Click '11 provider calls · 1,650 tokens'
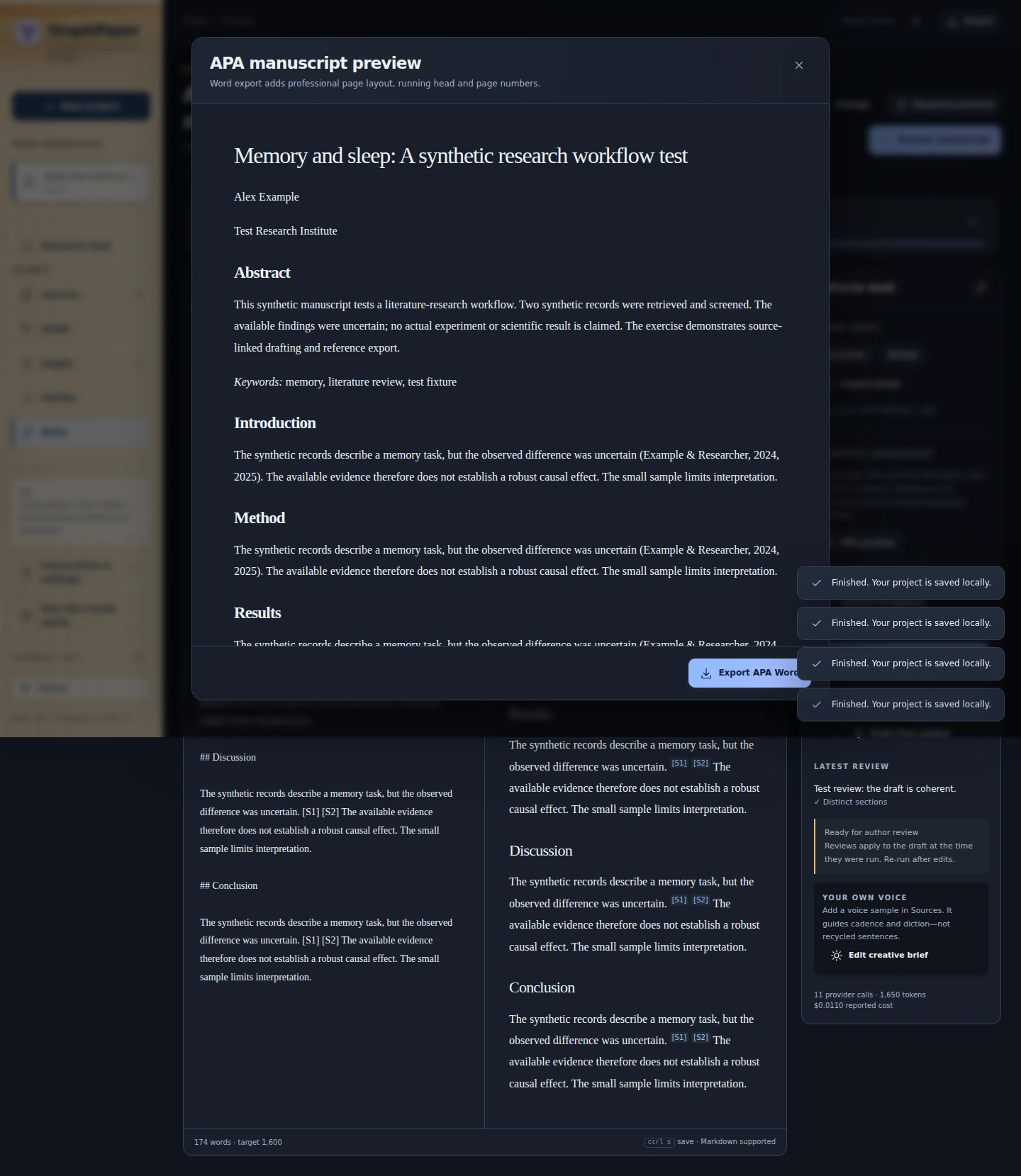The image size is (1021, 1176). click(x=869, y=995)
